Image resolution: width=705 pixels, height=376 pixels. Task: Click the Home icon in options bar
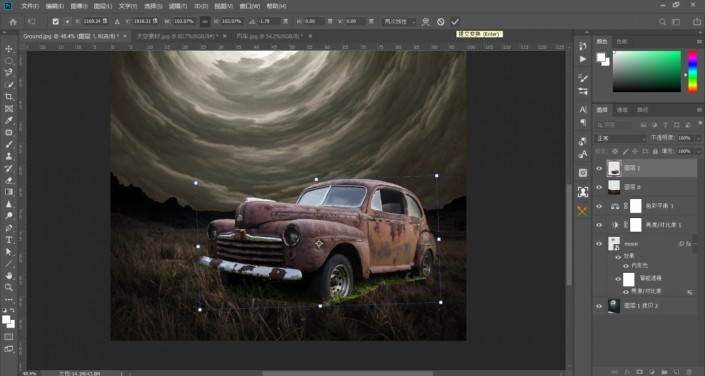13,22
